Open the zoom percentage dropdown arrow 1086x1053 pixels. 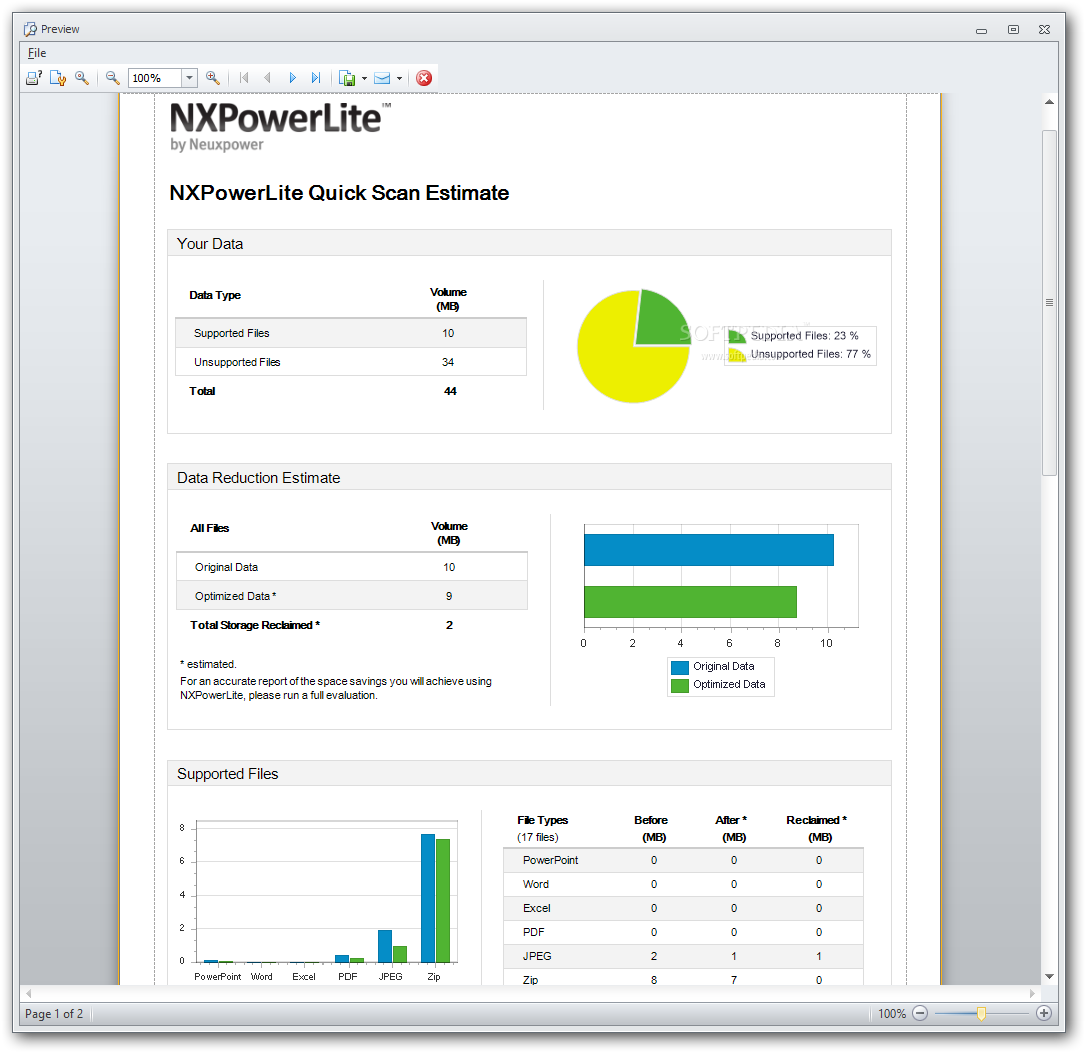[x=189, y=78]
